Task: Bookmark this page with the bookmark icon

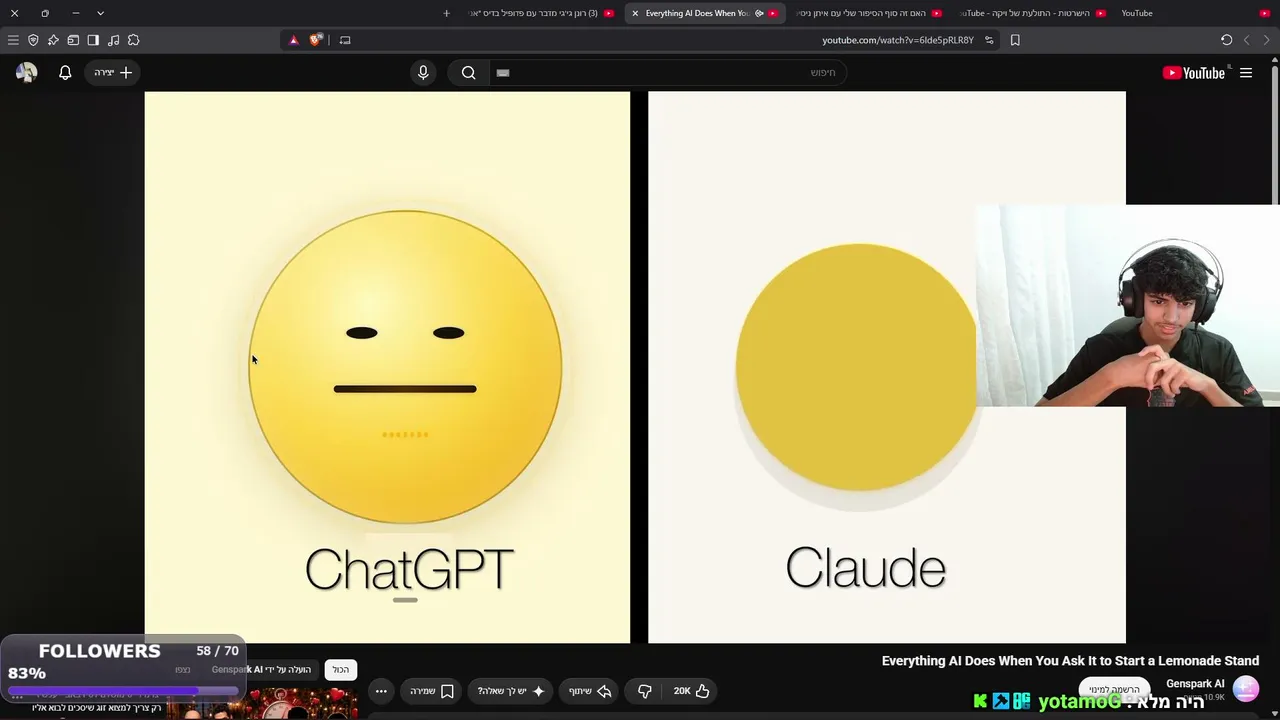Action: [1015, 40]
